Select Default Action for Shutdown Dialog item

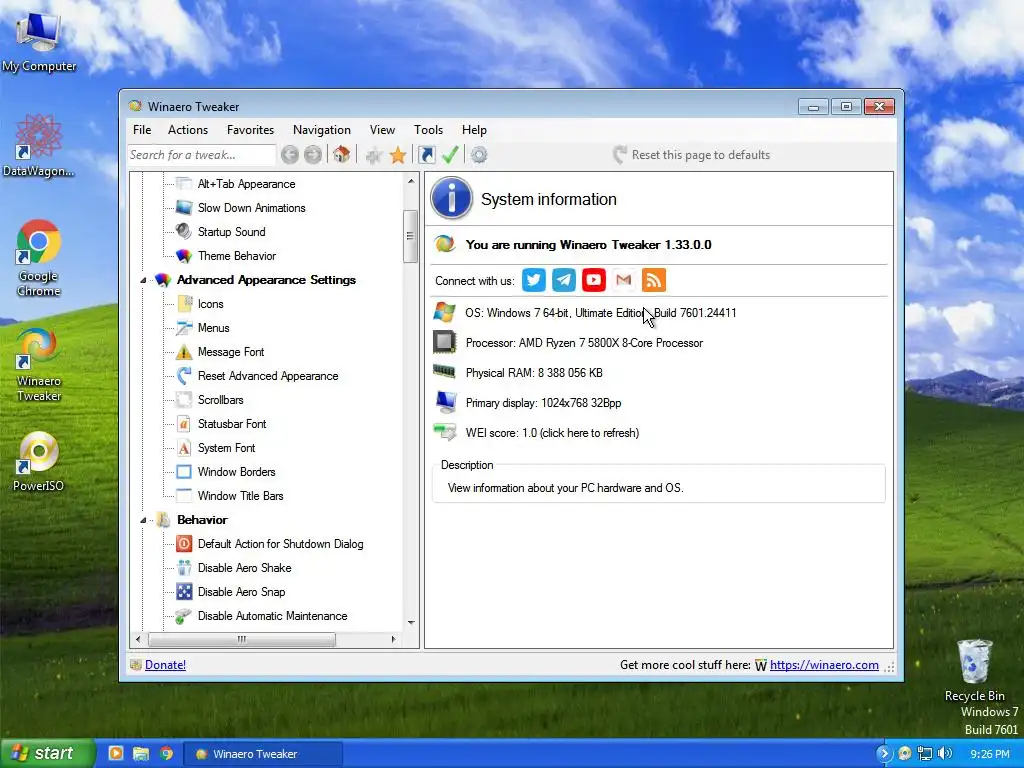[x=280, y=544]
